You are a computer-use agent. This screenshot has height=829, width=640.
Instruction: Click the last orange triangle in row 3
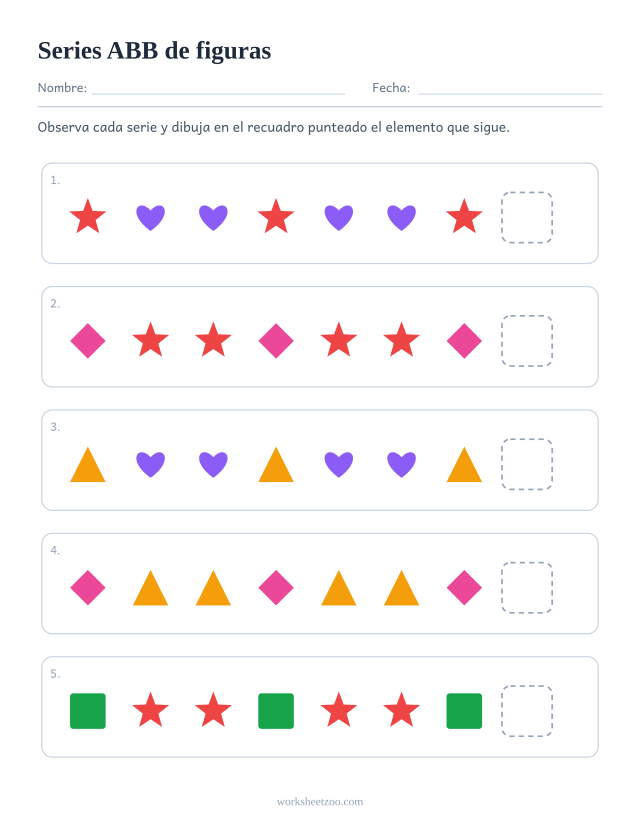(x=464, y=465)
